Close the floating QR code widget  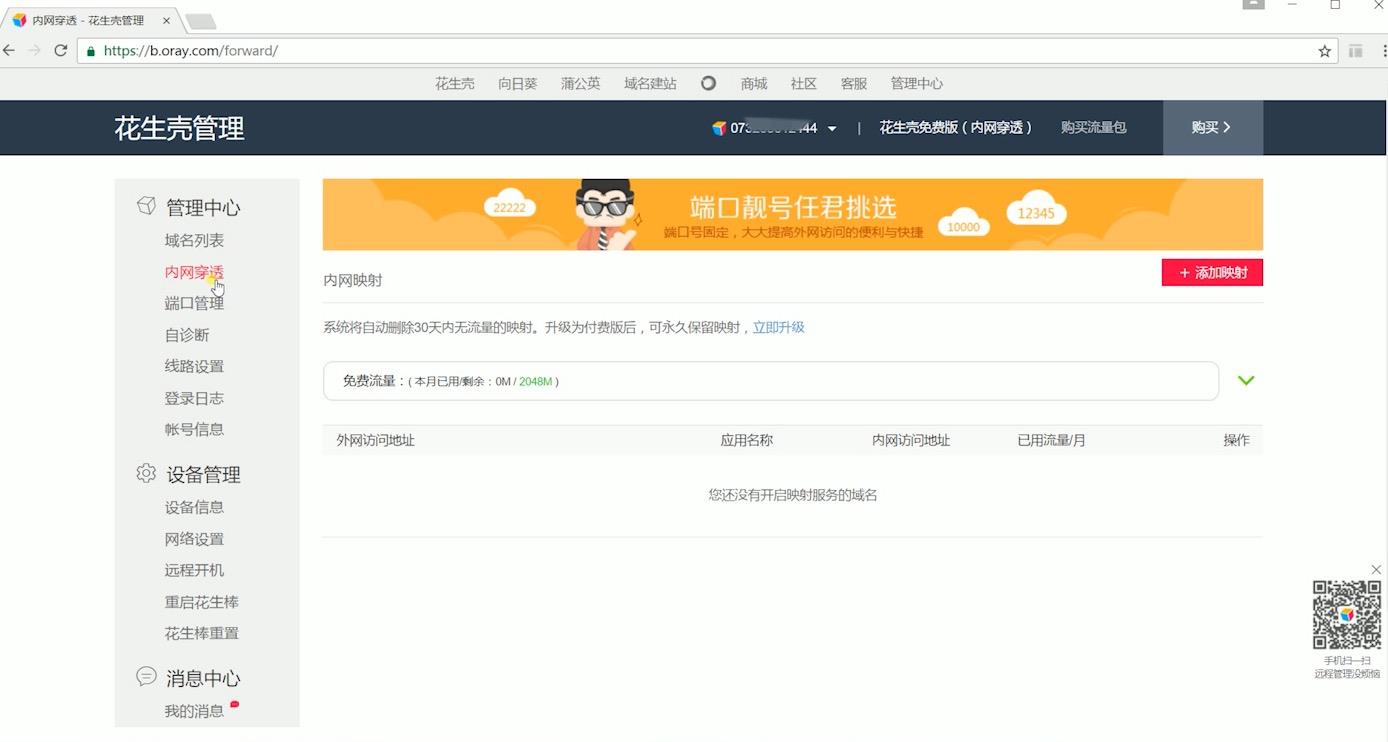(x=1376, y=570)
